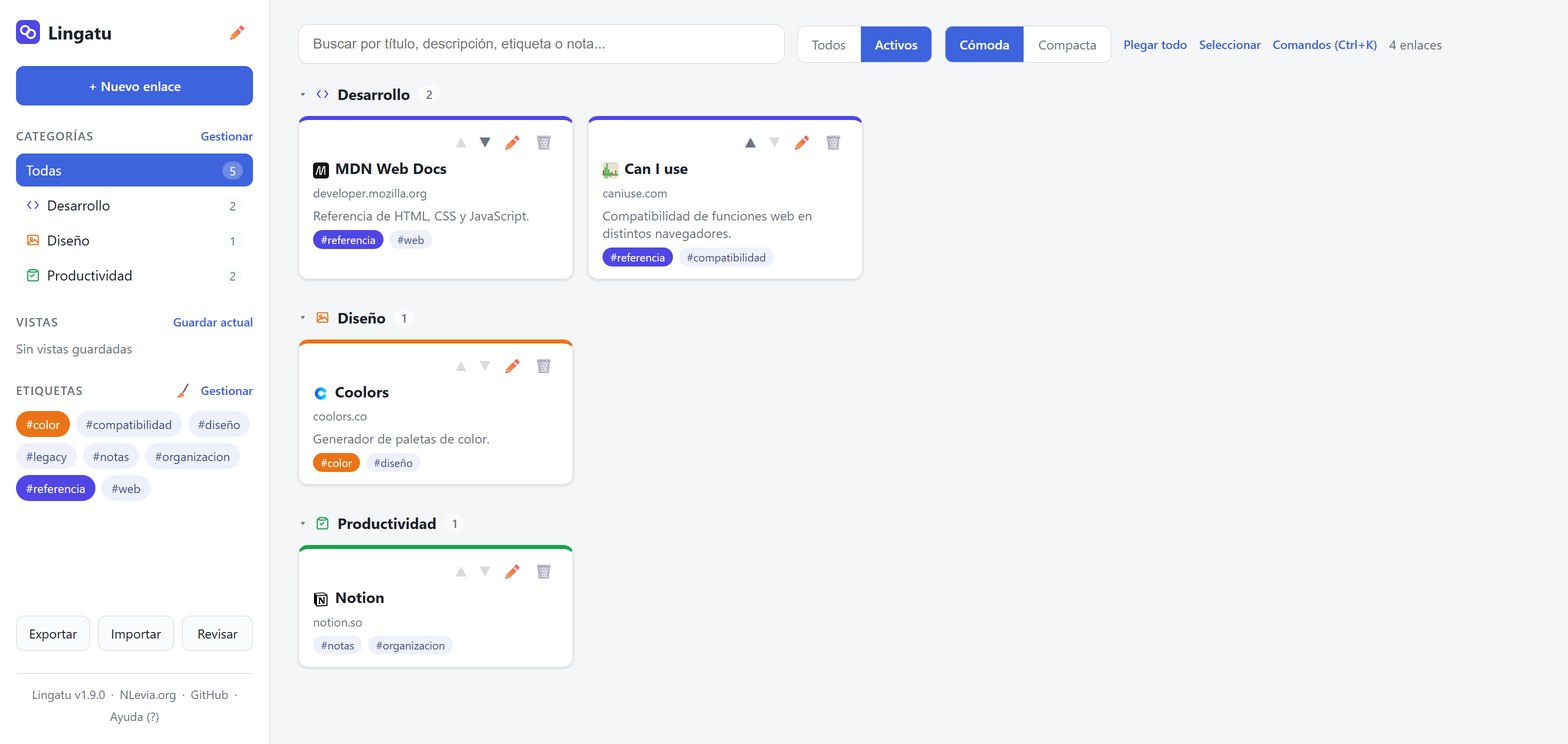Toggle the #organizacion tag in sidebar
The height and width of the screenshot is (744, 1568).
pos(192,457)
